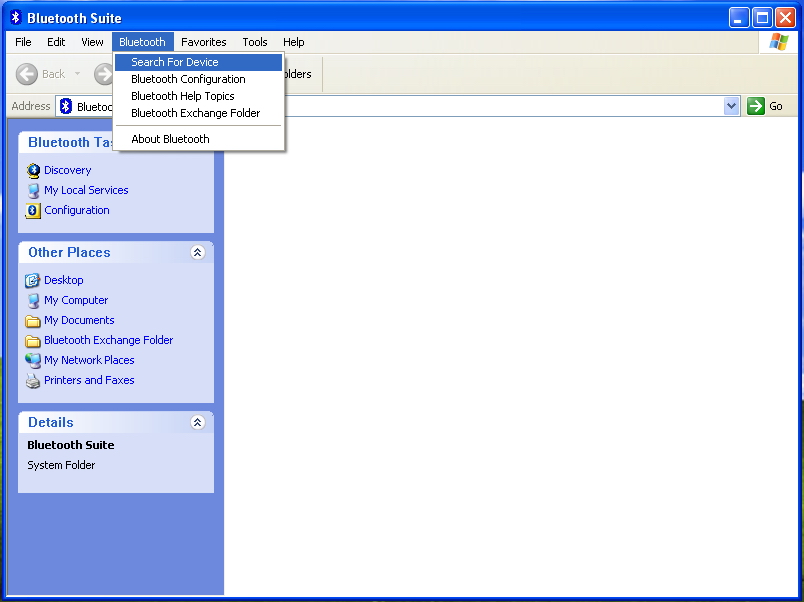Open the Discovery task icon
Viewport: 804px width, 602px height.
click(x=33, y=170)
